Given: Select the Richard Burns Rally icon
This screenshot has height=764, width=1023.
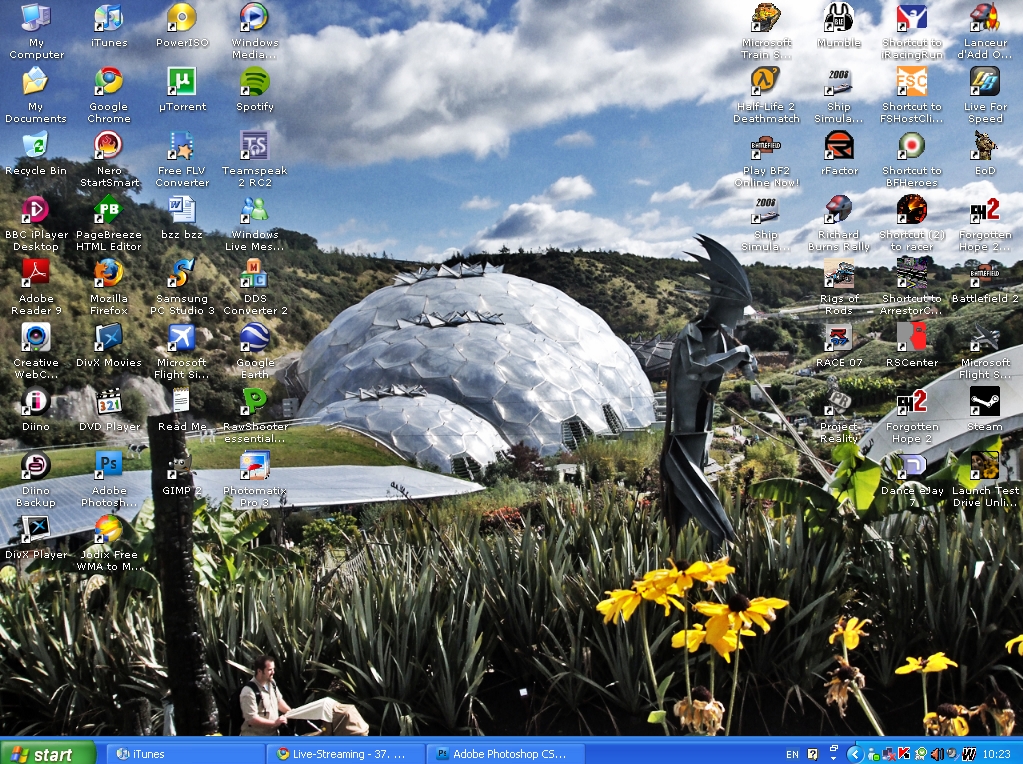Looking at the screenshot, I should pyautogui.click(x=839, y=210).
